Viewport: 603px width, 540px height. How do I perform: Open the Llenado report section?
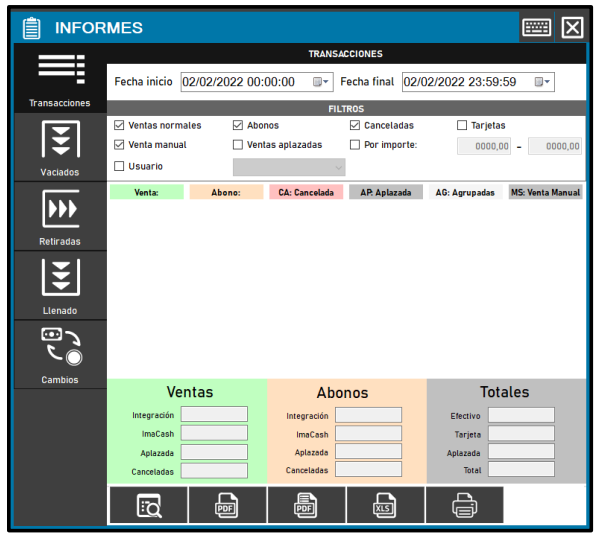click(x=59, y=286)
